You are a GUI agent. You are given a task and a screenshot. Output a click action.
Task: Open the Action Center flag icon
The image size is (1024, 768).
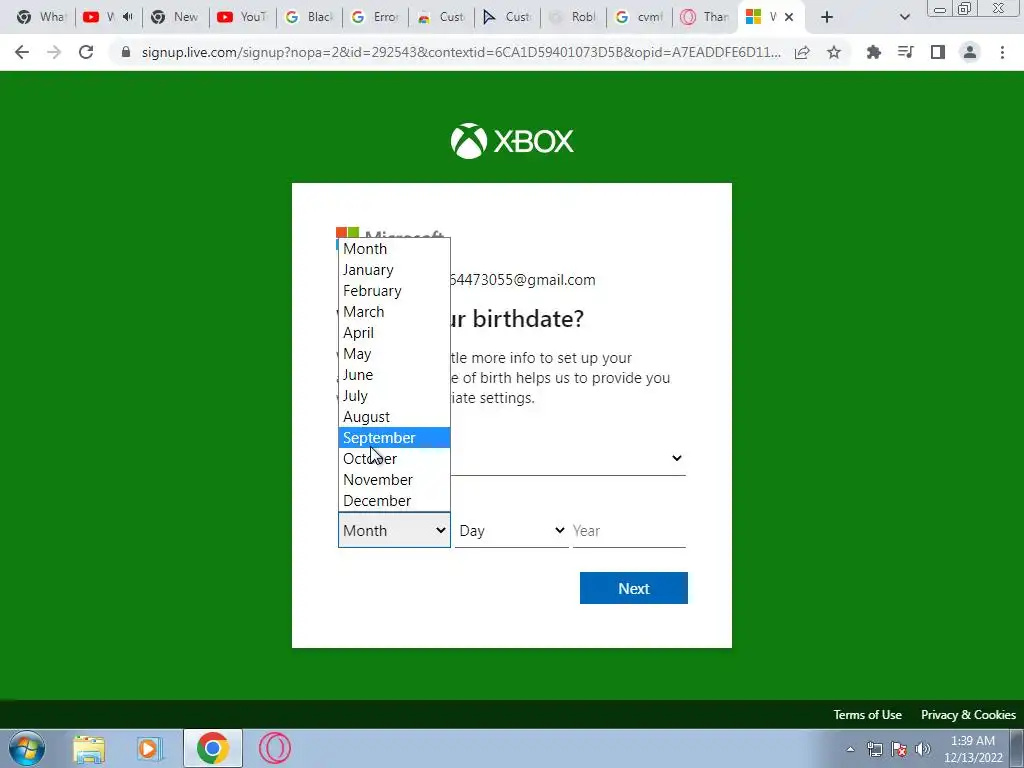click(x=899, y=749)
